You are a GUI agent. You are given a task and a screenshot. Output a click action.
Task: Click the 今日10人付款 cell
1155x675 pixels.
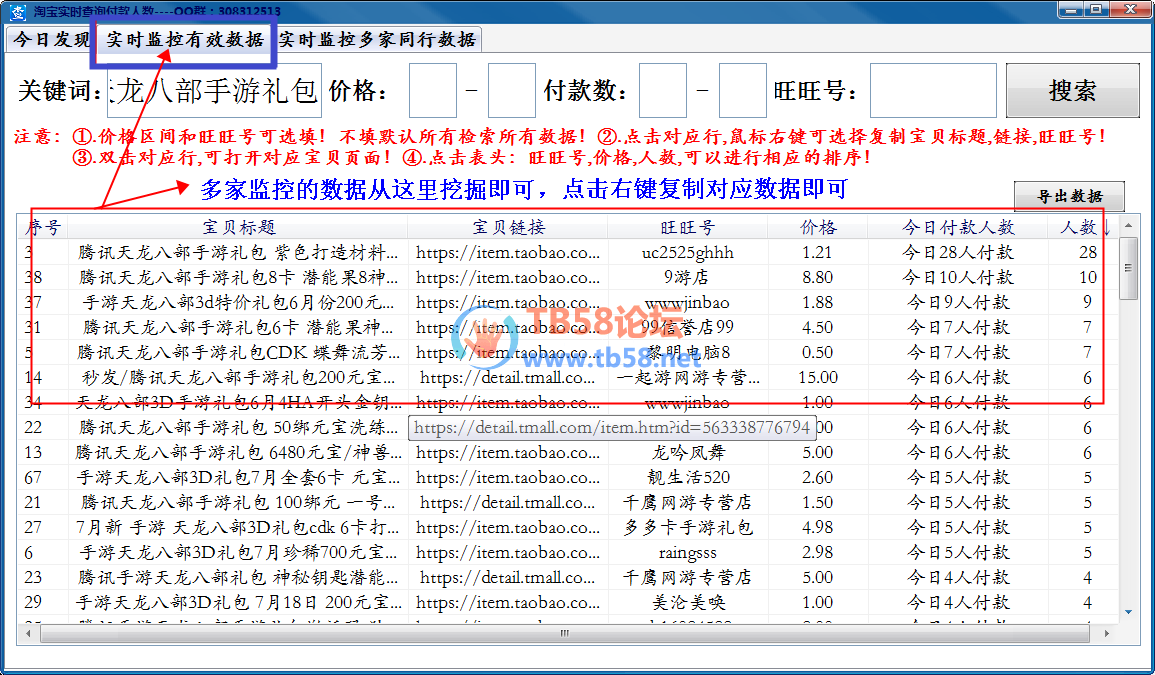tap(958, 277)
